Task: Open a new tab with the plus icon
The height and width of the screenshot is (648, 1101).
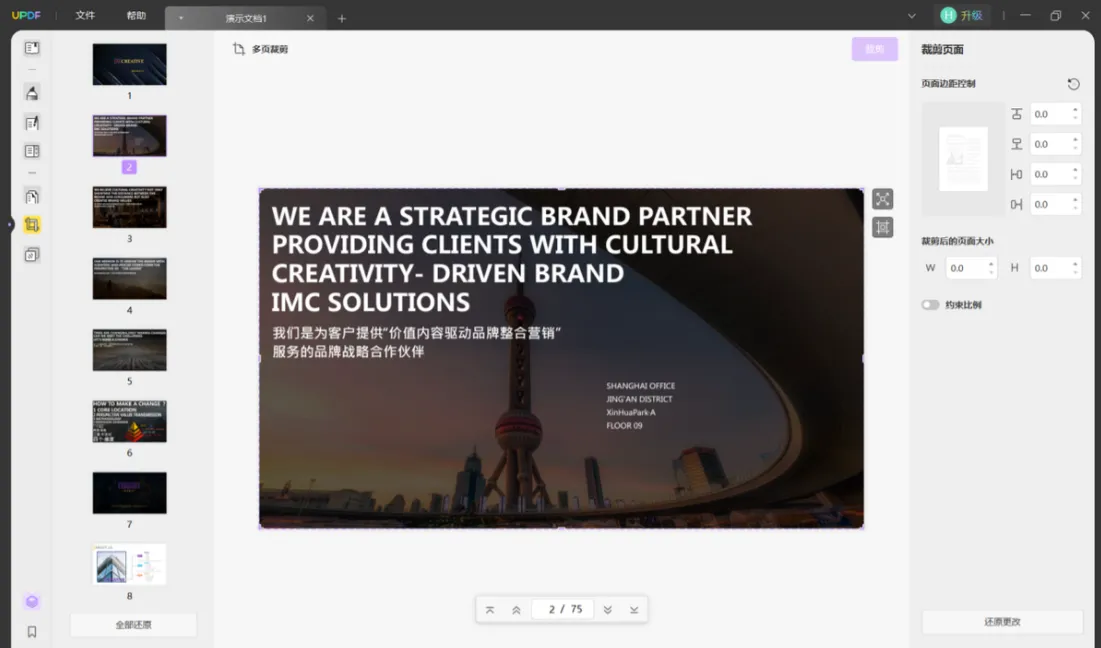Action: 342,18
